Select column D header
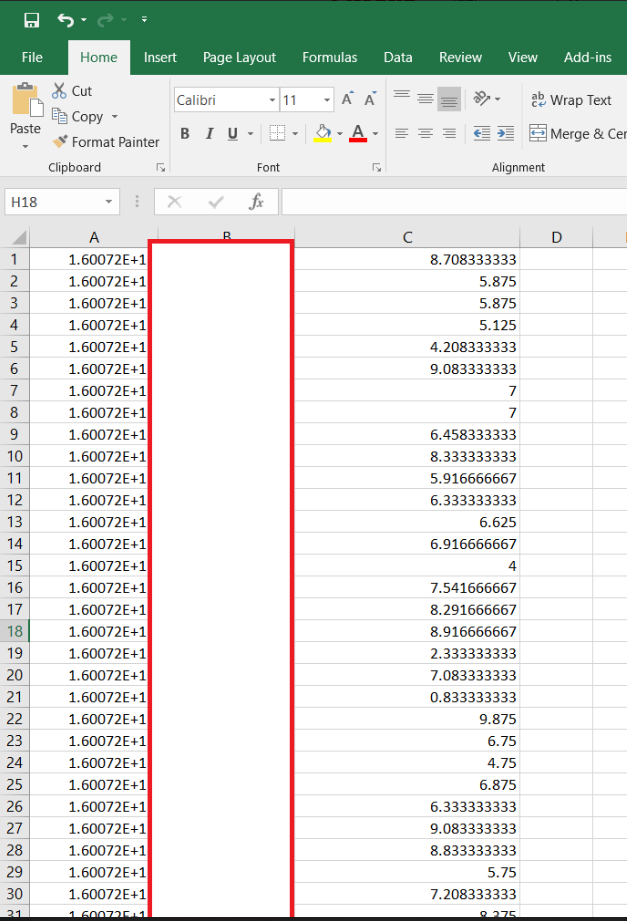The image size is (627, 921). coord(556,237)
